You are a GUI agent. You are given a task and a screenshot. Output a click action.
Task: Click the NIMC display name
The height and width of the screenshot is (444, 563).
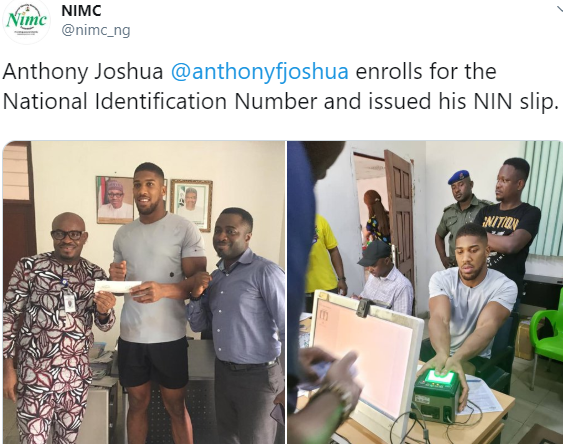point(81,10)
